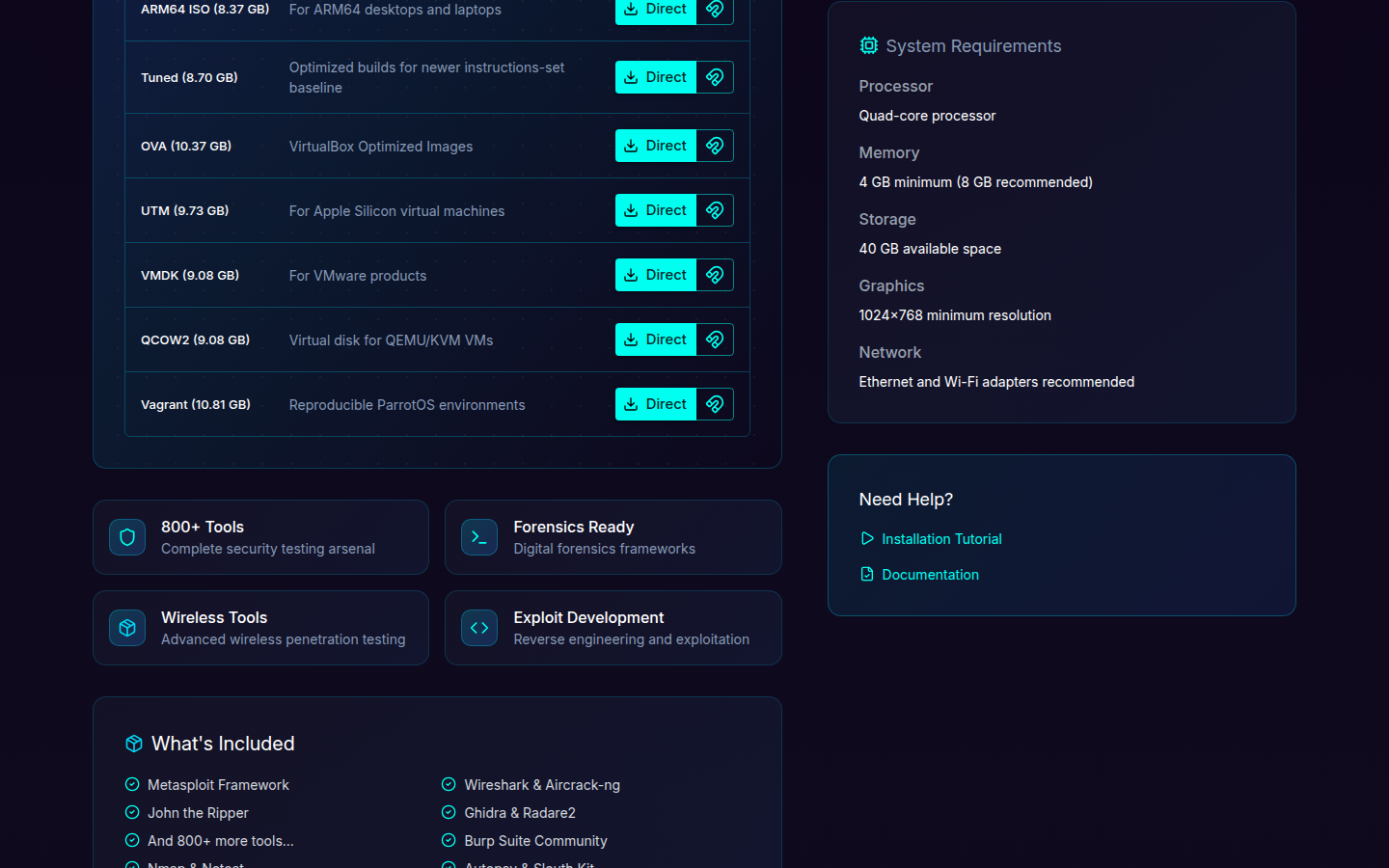The width and height of the screenshot is (1389, 868).
Task: Click the 800+ Tools feature card title
Action: pyautogui.click(x=203, y=527)
